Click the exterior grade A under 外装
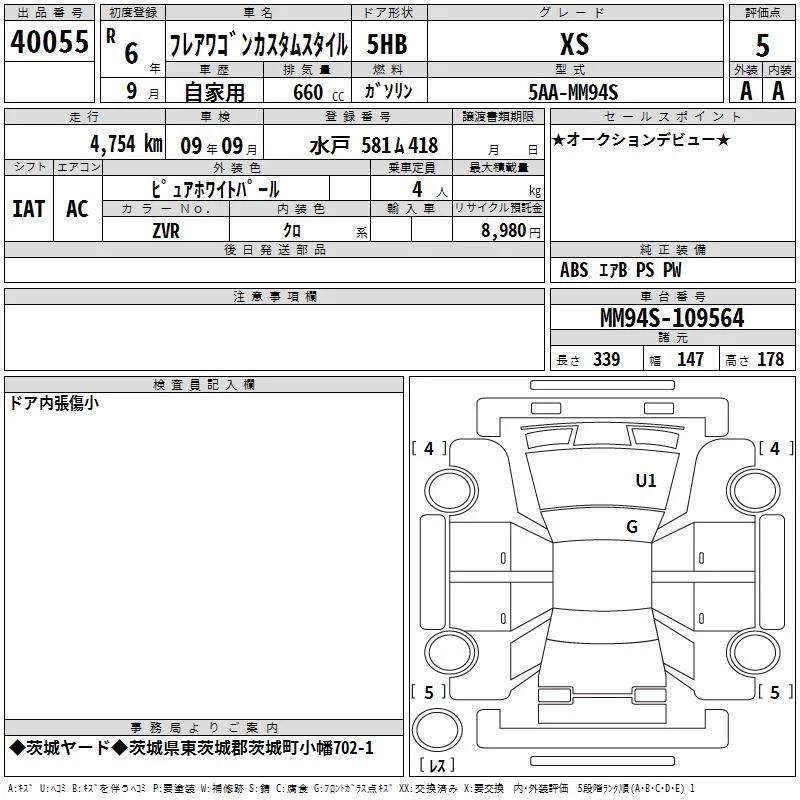Image resolution: width=800 pixels, height=800 pixels. click(x=745, y=90)
